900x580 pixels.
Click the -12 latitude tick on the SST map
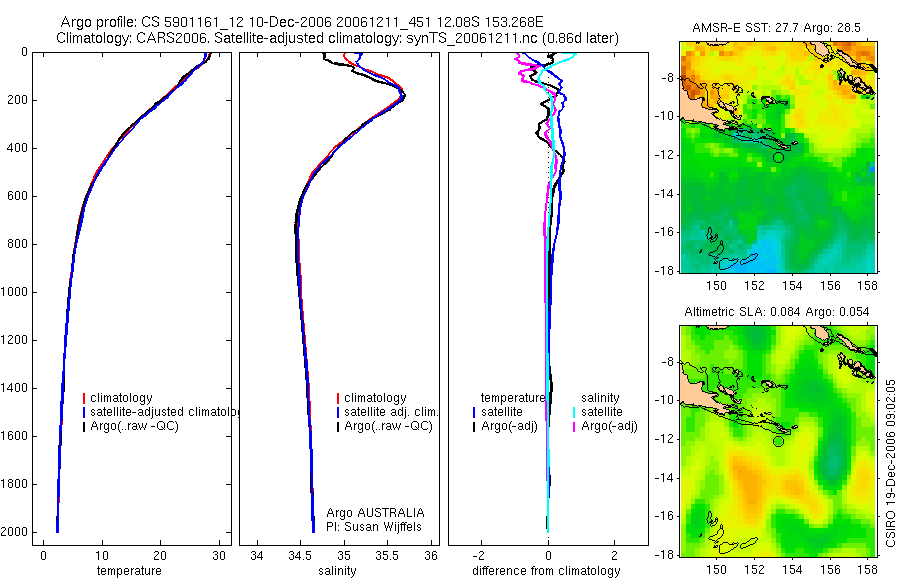664,155
